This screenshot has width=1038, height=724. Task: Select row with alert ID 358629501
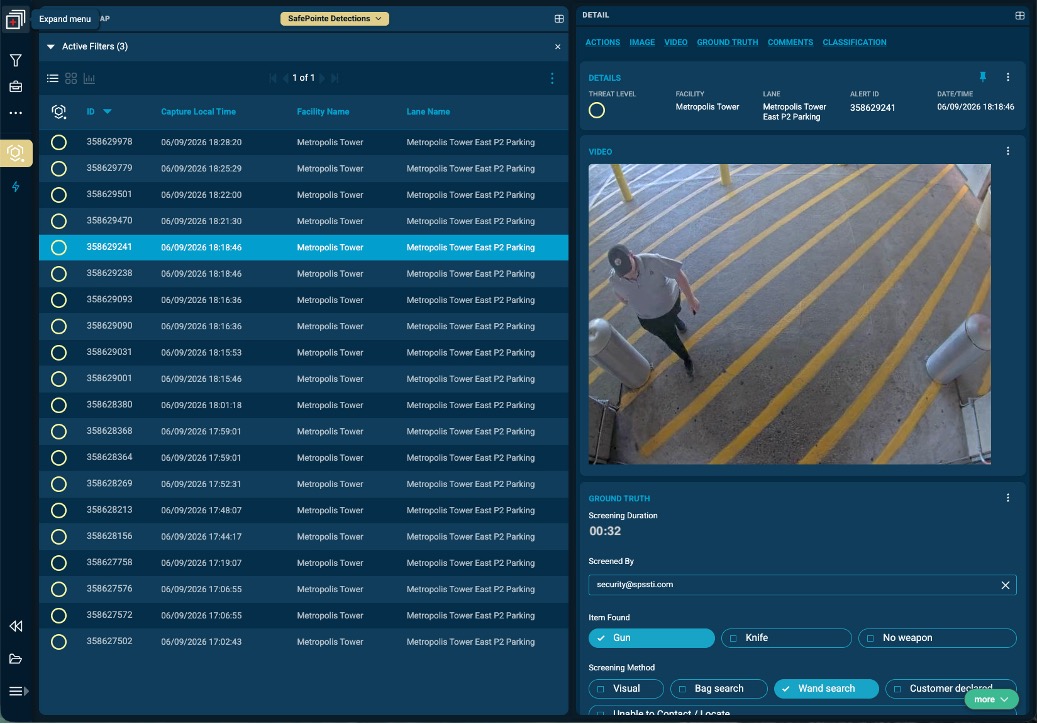[304, 195]
